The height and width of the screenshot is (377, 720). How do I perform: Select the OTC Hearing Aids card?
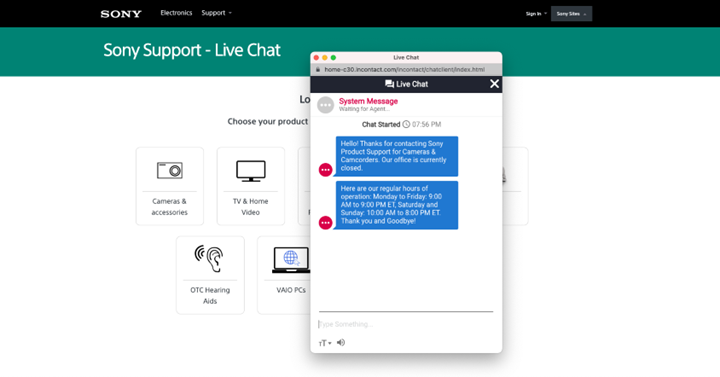[x=210, y=275]
